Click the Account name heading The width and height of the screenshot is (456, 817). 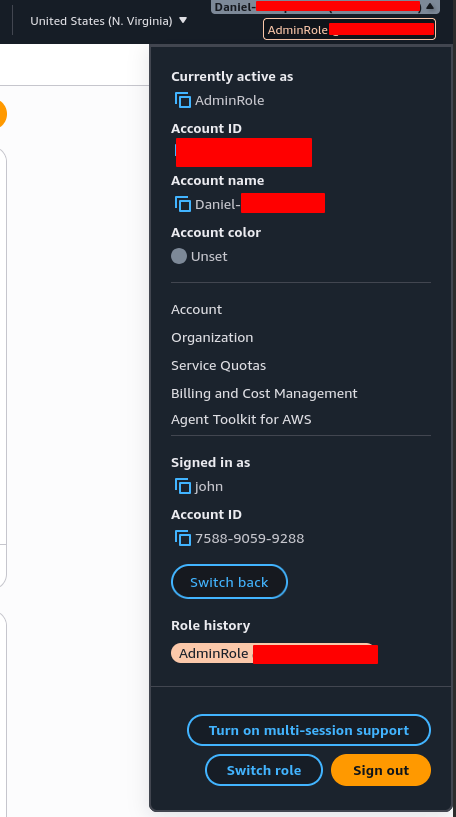tap(217, 181)
